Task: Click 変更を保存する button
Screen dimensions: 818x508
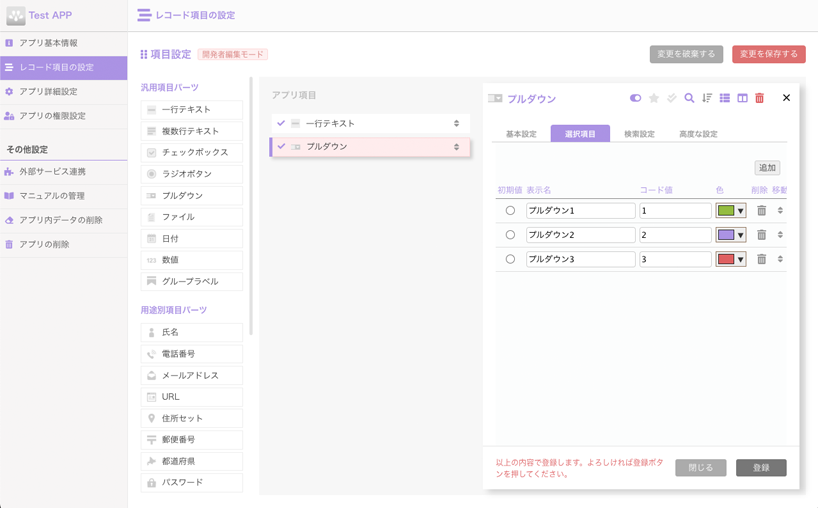Action: [x=768, y=54]
